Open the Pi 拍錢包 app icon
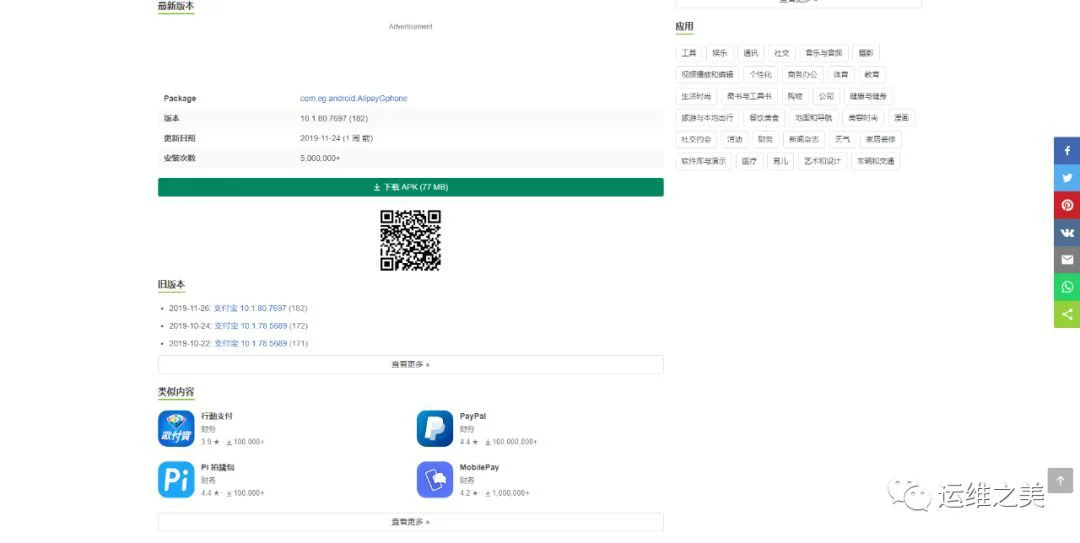 [176, 480]
